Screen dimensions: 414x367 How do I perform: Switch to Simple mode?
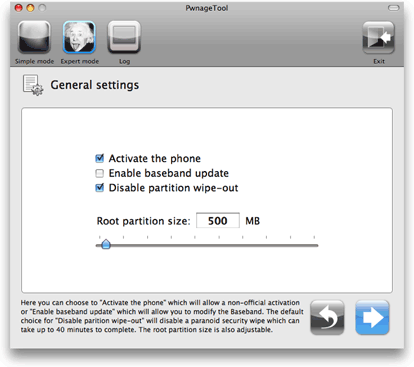pos(34,37)
